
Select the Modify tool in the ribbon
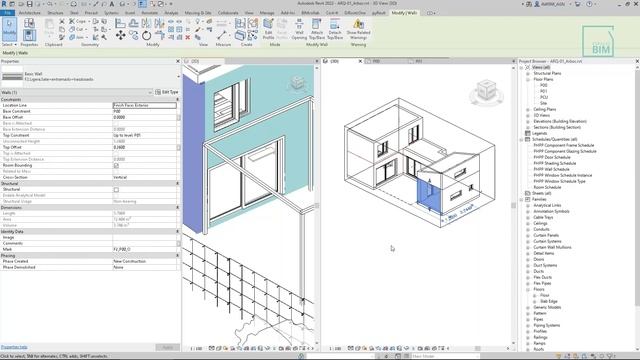(9, 29)
